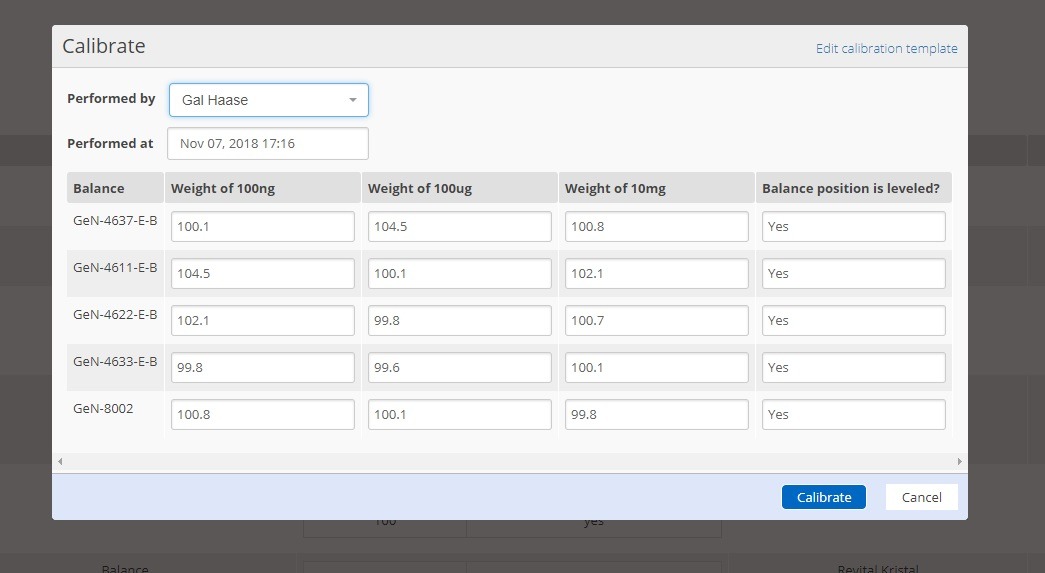Open the Edit calibration template link
The height and width of the screenshot is (573, 1045).
tap(886, 49)
